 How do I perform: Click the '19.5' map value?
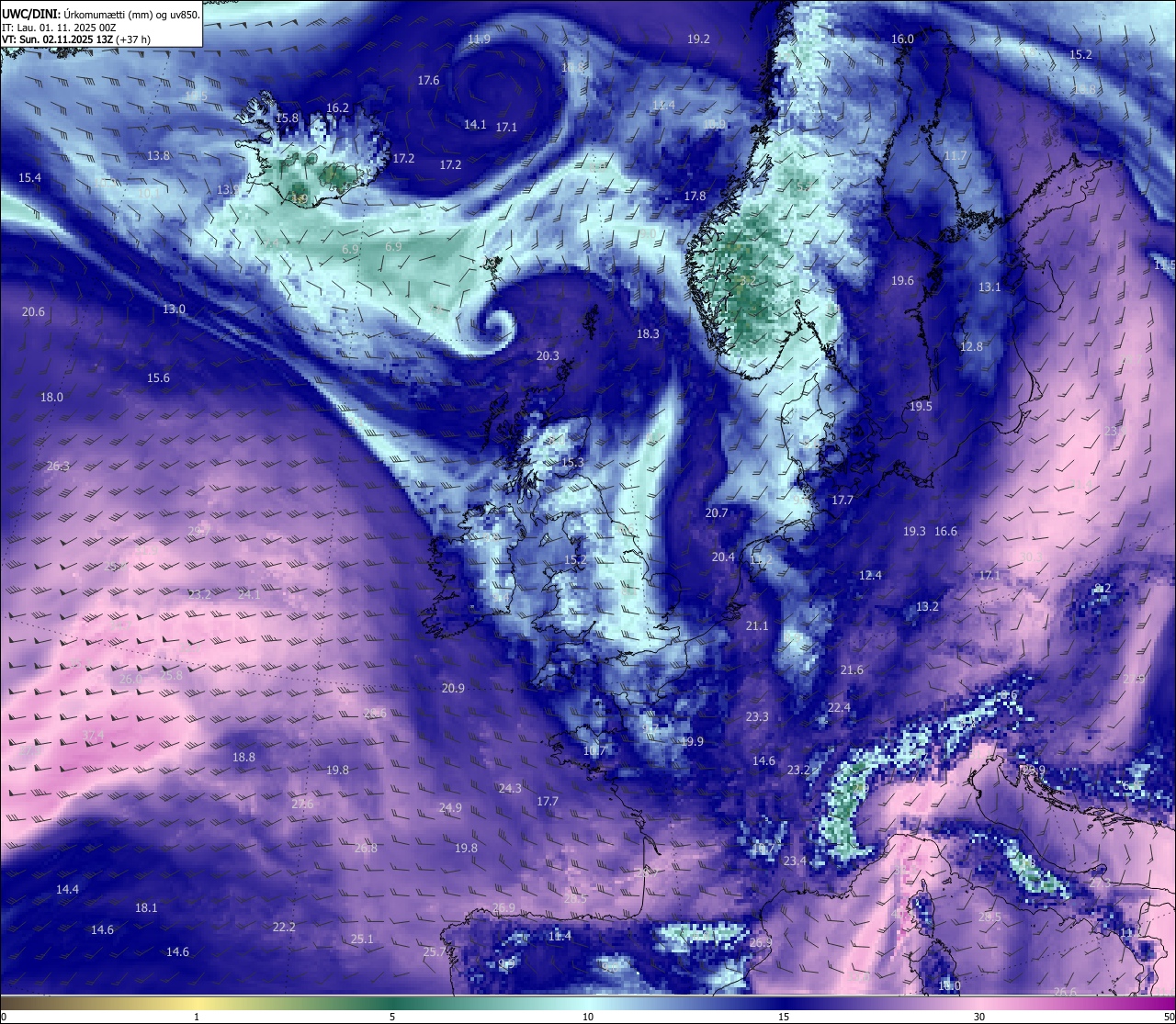(x=921, y=406)
